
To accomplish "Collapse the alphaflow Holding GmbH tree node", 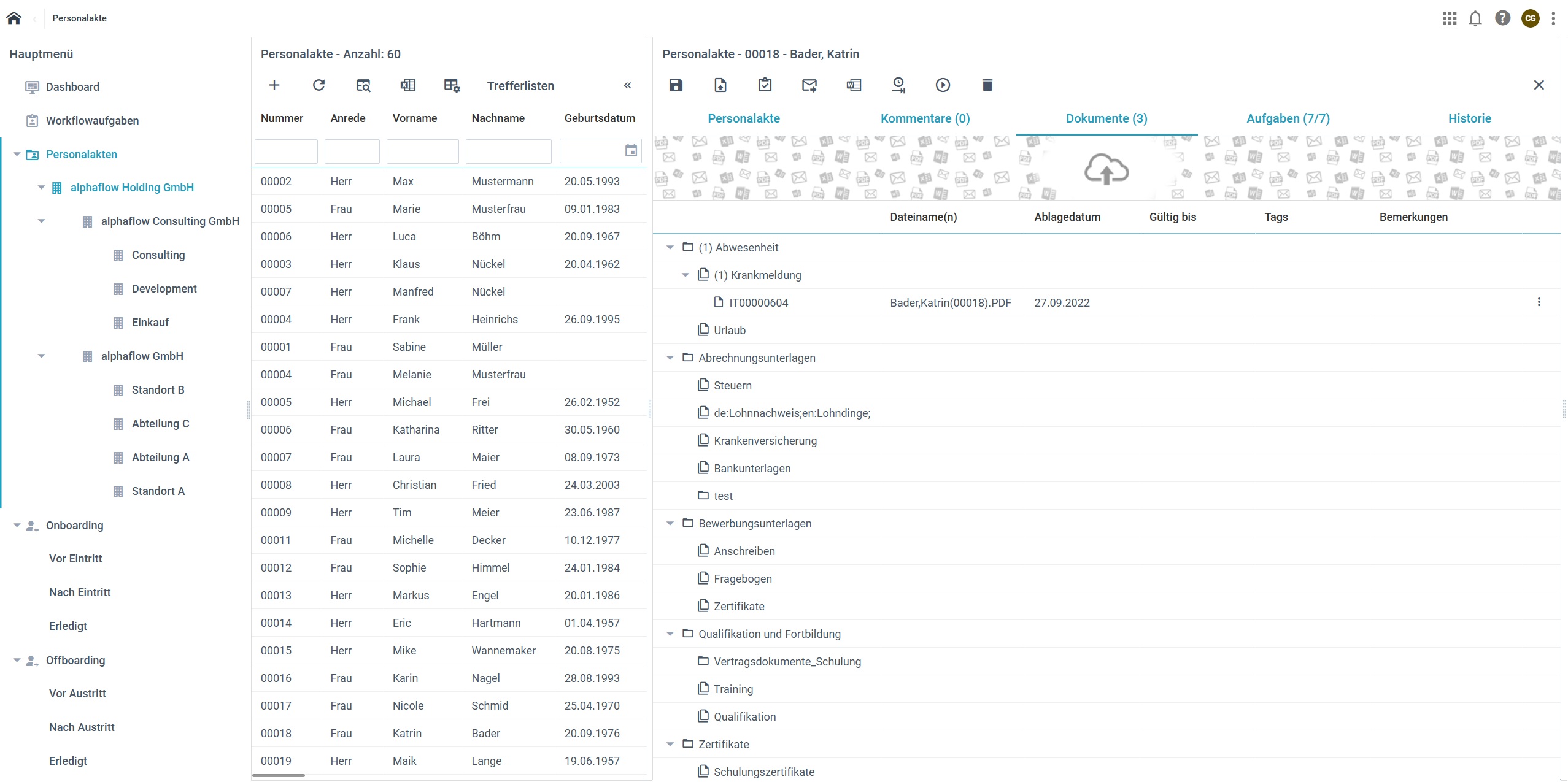I will click(x=42, y=188).
